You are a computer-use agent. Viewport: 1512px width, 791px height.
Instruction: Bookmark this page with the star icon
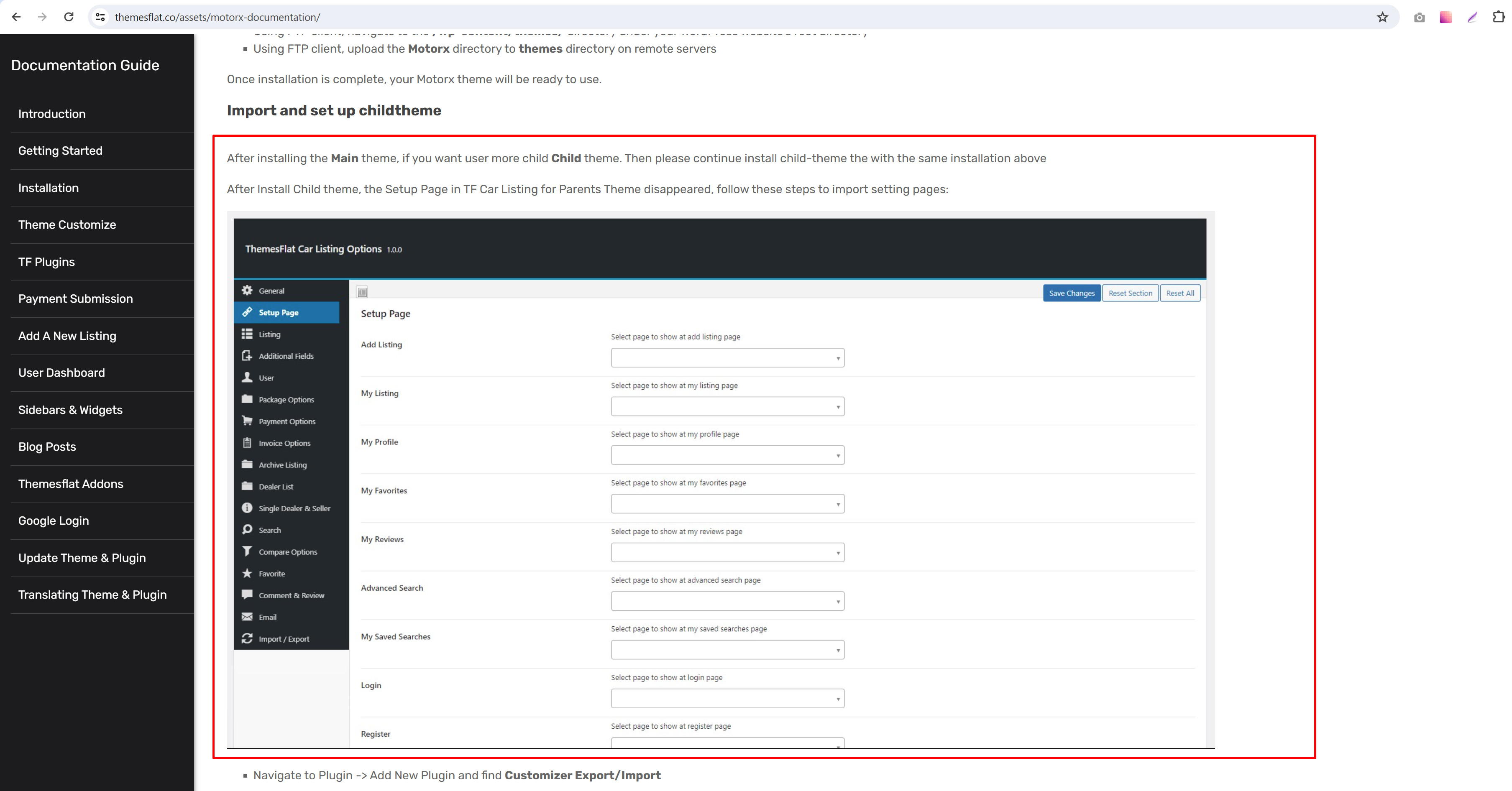1383,17
